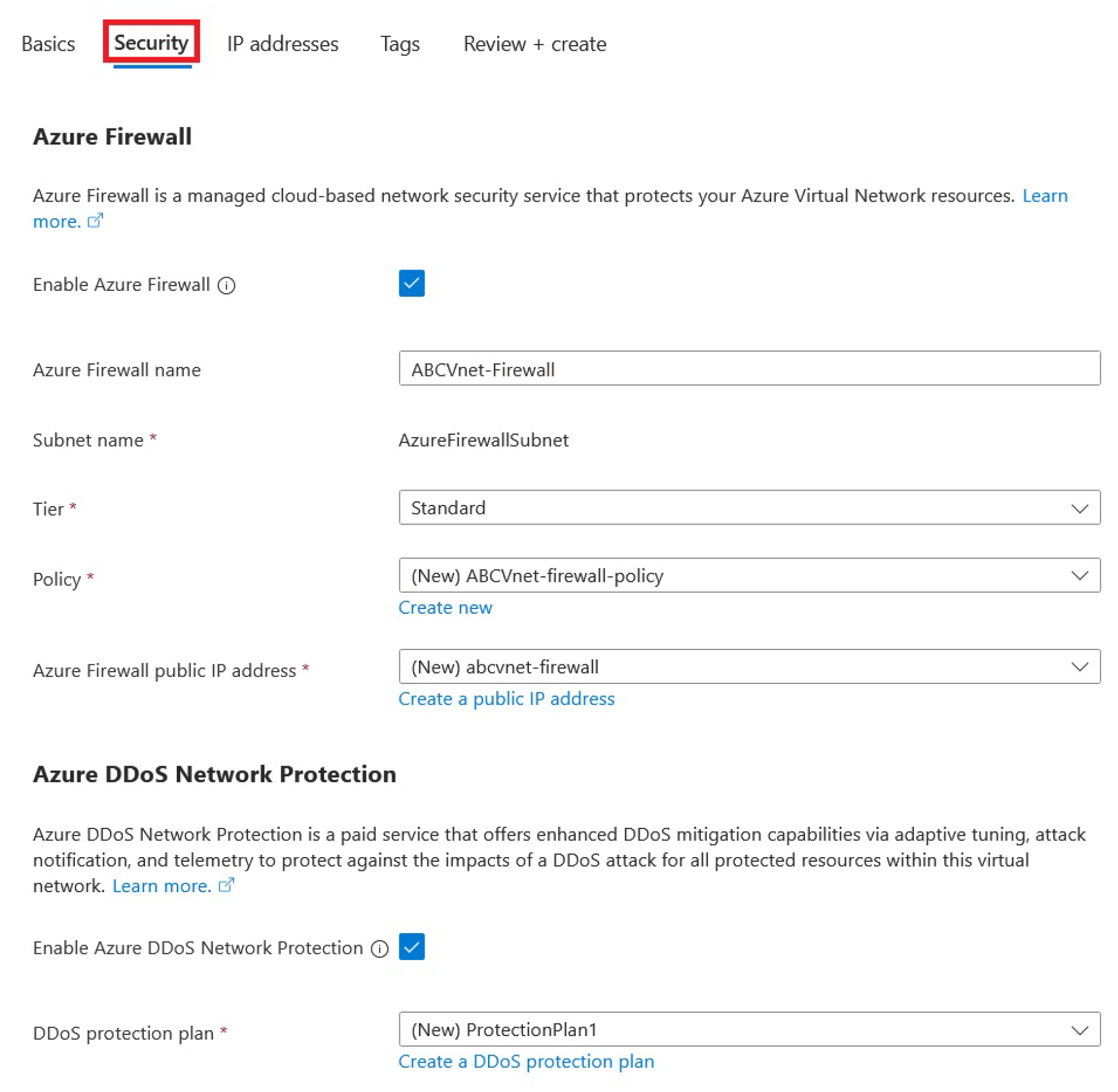
Task: Expand the DDoS protection plan dropdown
Action: (749, 1030)
